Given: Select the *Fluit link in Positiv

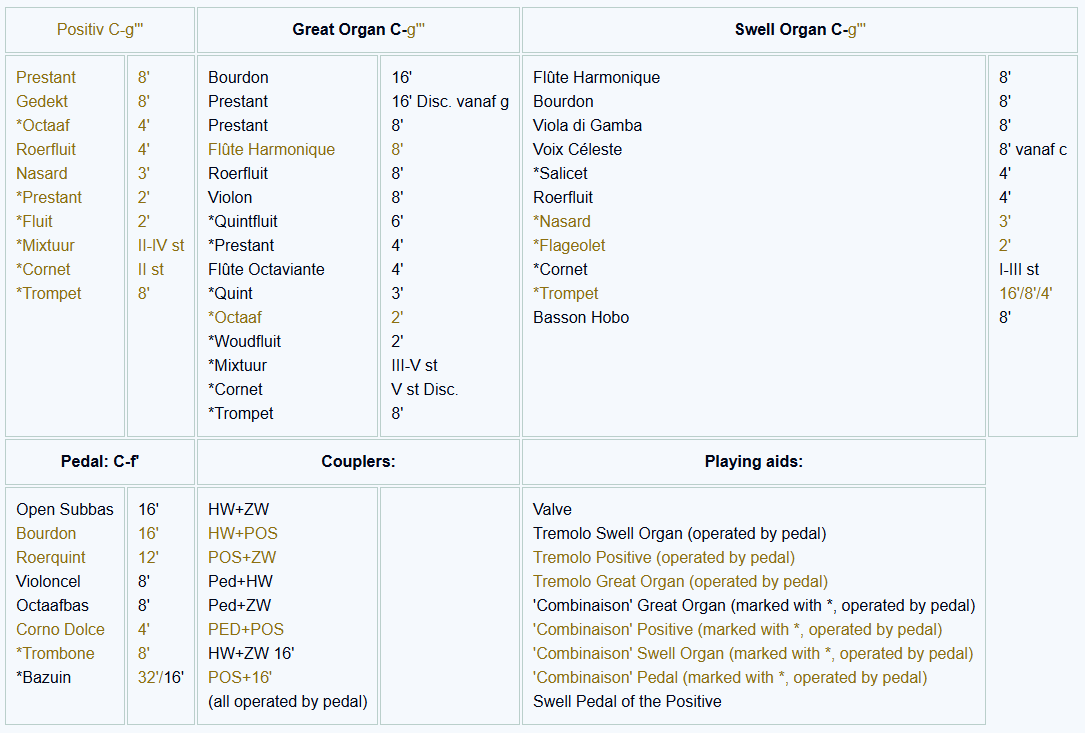Looking at the screenshot, I should click(35, 221).
